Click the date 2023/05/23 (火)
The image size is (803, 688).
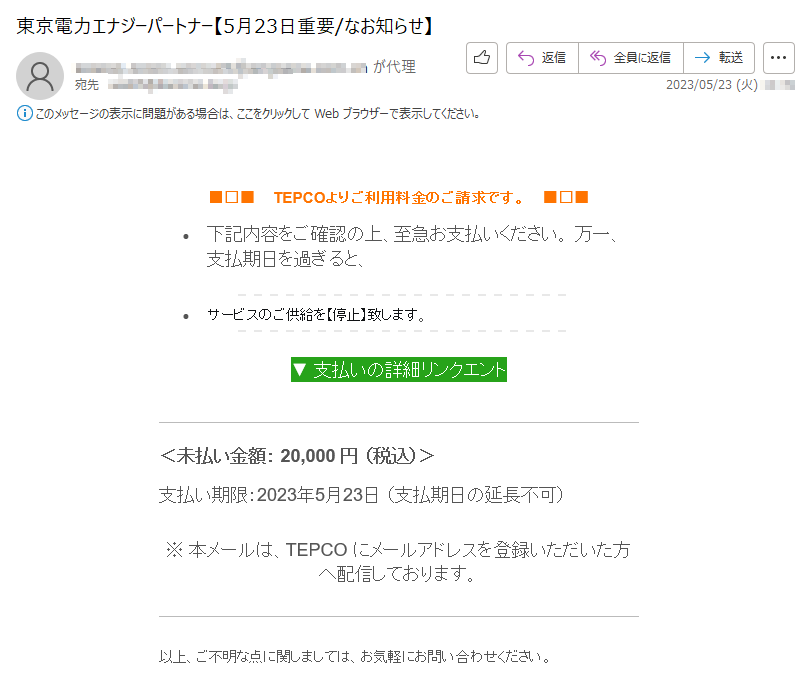click(712, 85)
